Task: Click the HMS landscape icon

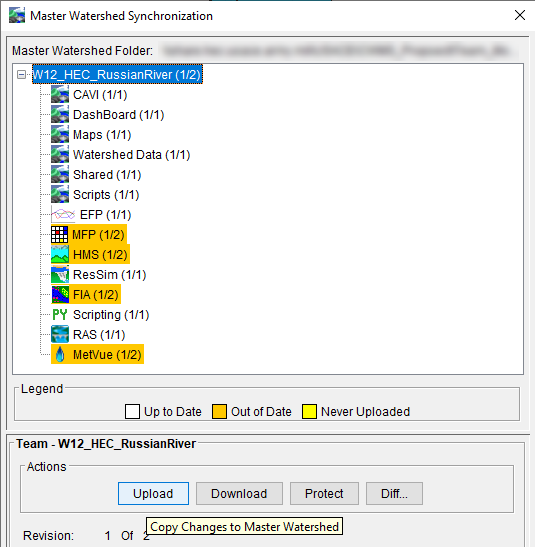Action: point(60,255)
